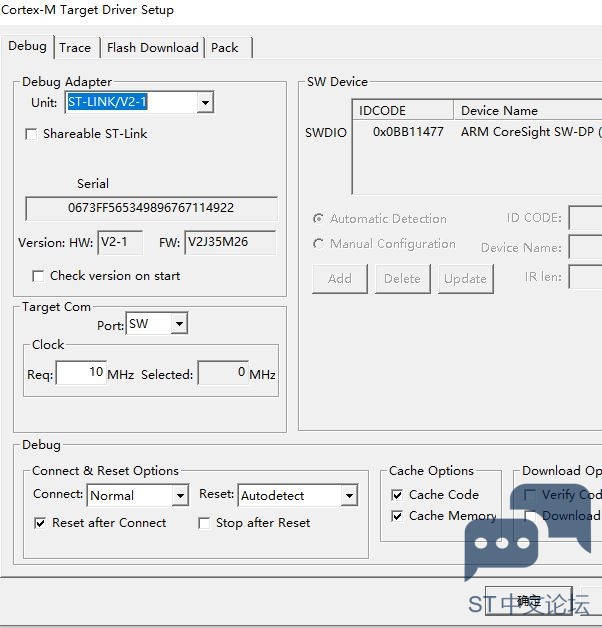
Task: Uncheck Cache Code option
Action: tap(397, 495)
